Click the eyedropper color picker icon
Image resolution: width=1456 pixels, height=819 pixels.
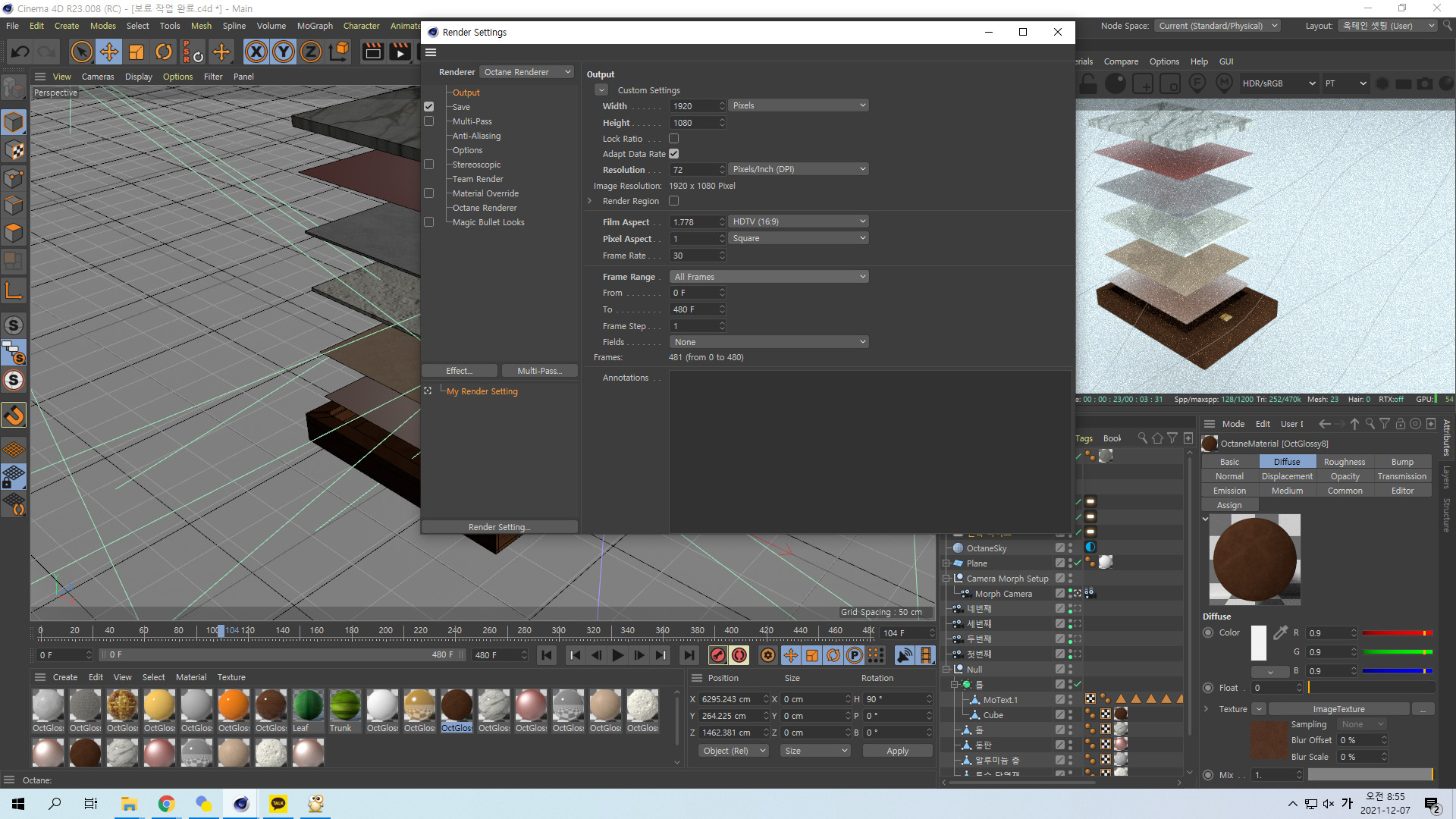(1281, 632)
